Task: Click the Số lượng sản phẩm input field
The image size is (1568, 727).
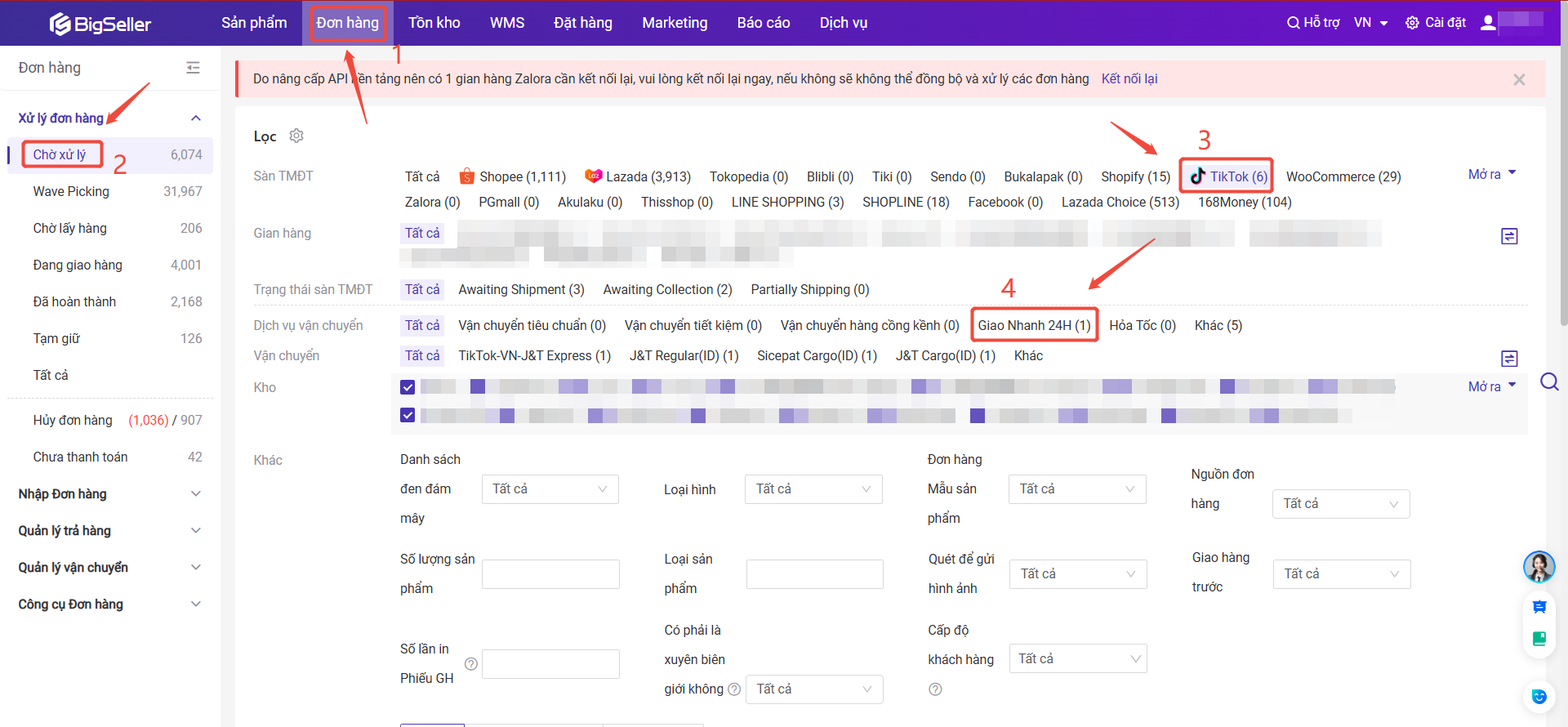Action: (550, 574)
